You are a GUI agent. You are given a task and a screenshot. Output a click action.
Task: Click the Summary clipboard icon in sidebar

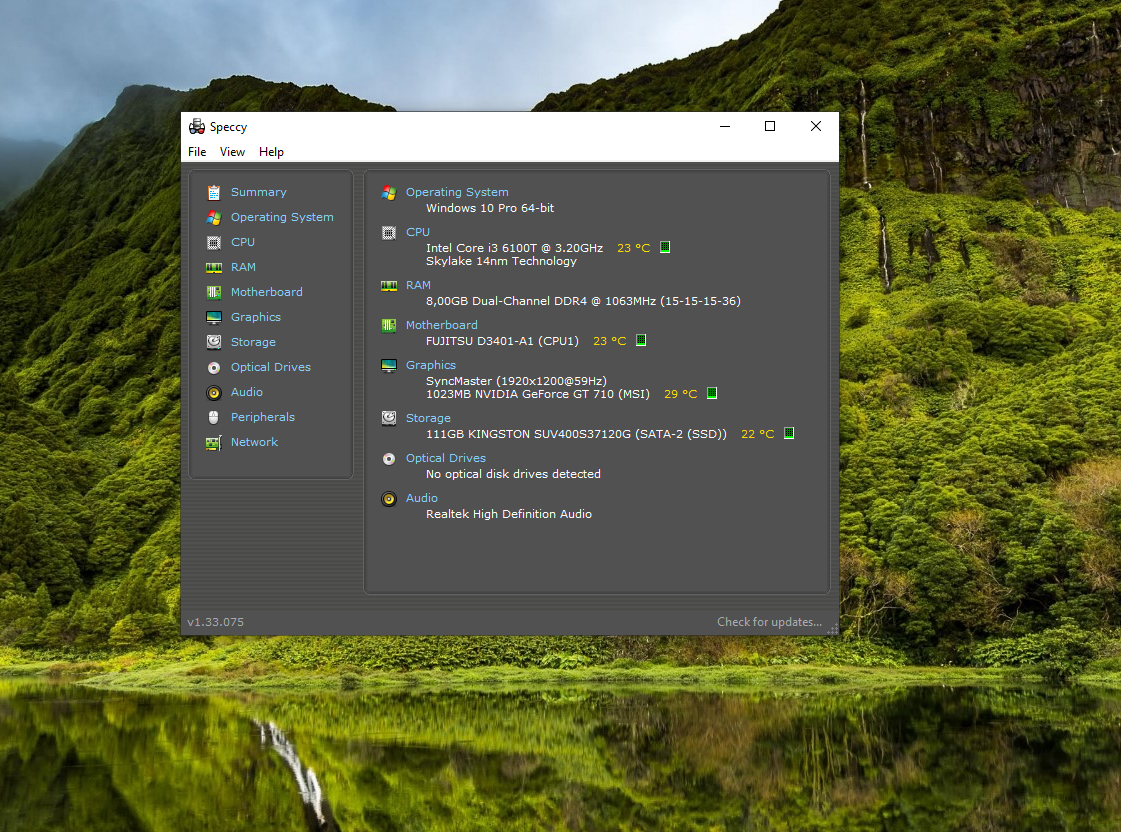tap(214, 192)
